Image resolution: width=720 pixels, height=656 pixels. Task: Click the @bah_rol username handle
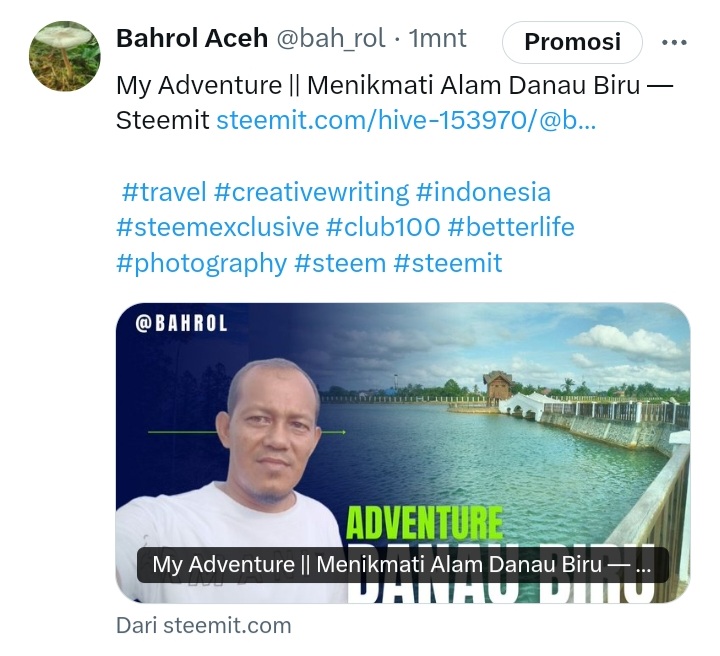331,39
